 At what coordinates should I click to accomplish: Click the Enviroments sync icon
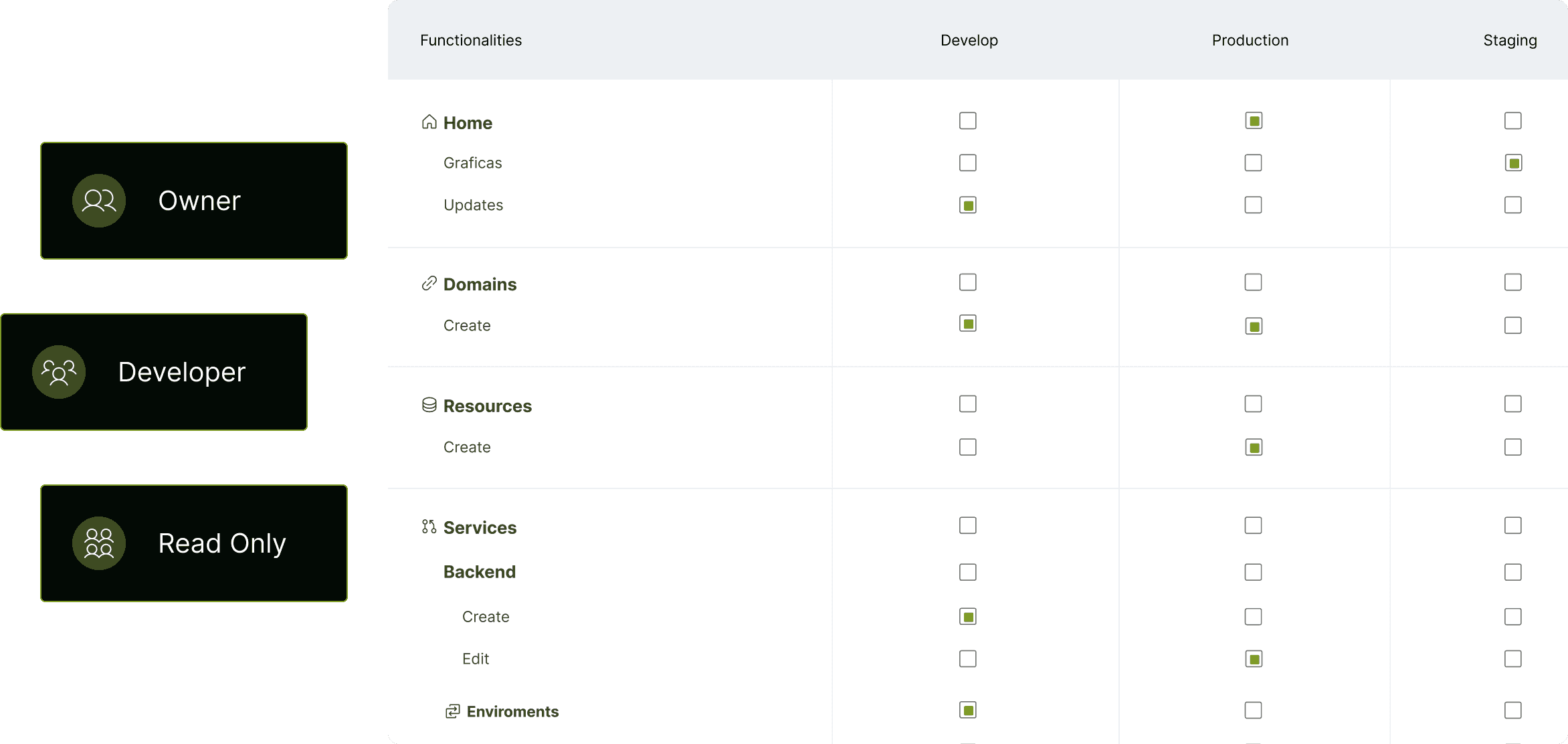click(x=454, y=710)
